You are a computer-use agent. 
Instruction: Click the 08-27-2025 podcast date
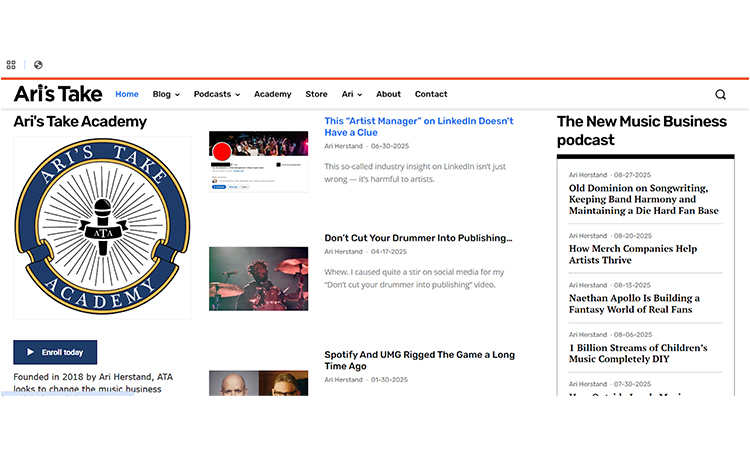tap(632, 175)
